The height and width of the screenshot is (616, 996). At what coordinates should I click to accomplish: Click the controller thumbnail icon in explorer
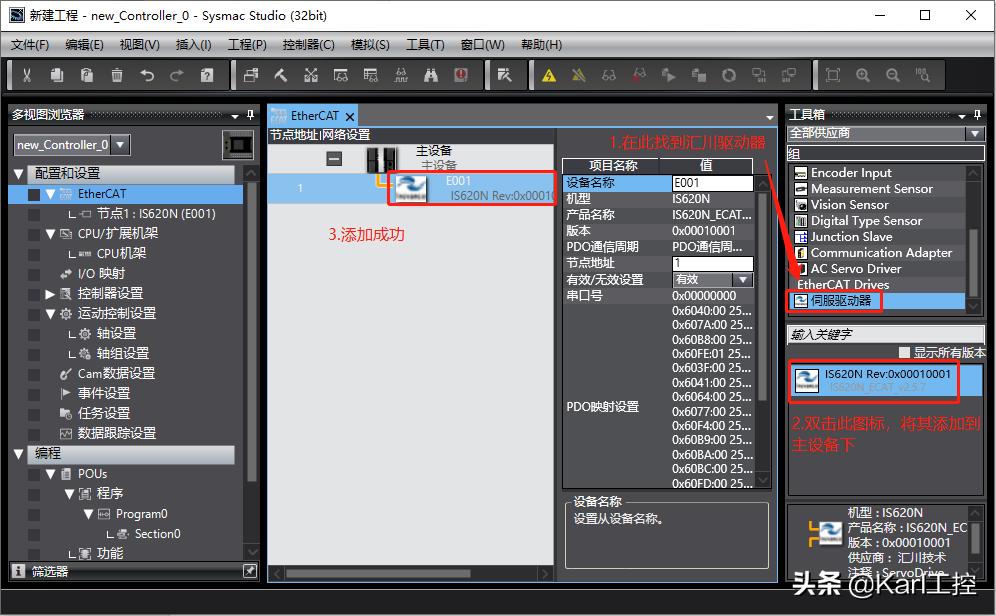pyautogui.click(x=238, y=144)
